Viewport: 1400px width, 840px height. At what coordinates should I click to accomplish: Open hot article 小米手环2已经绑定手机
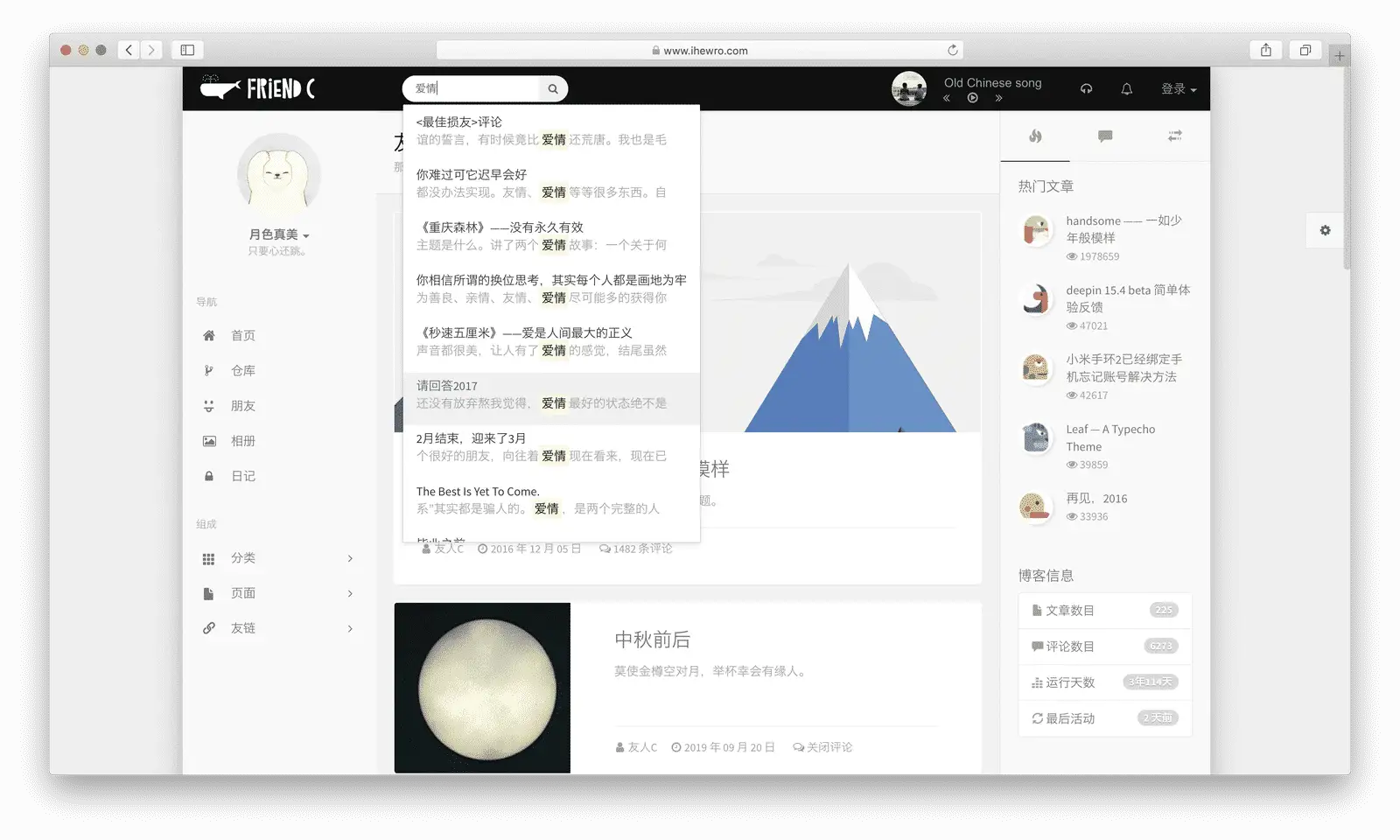(x=1123, y=367)
